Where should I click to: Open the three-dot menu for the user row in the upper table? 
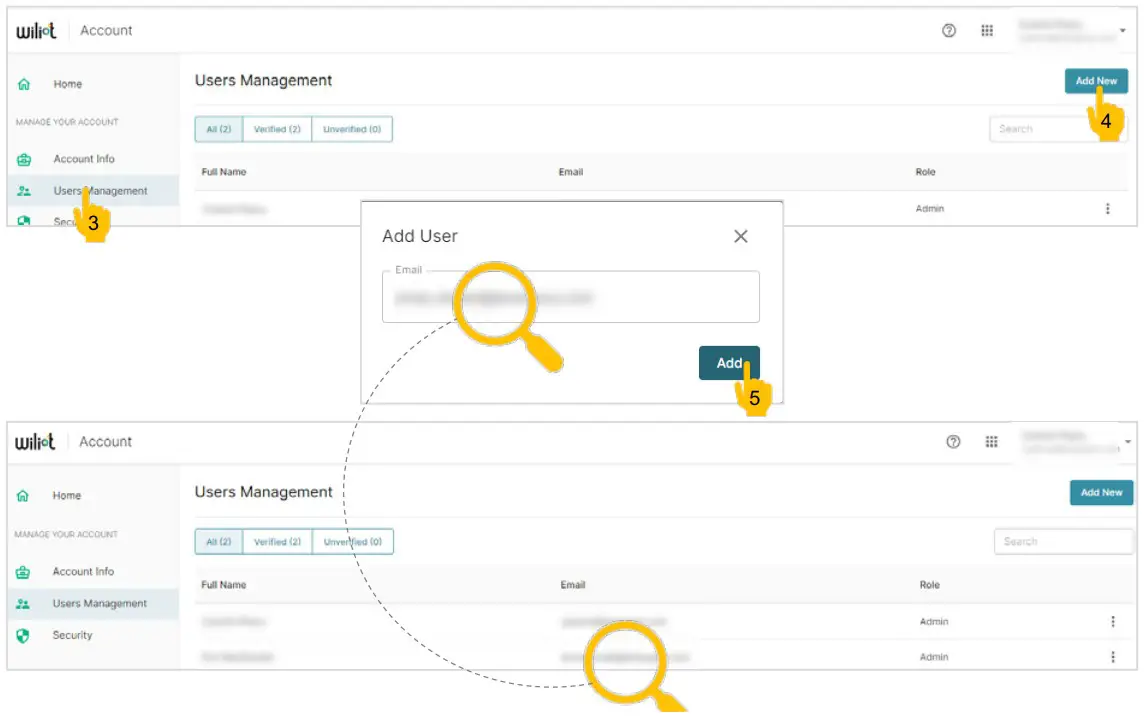(1107, 209)
